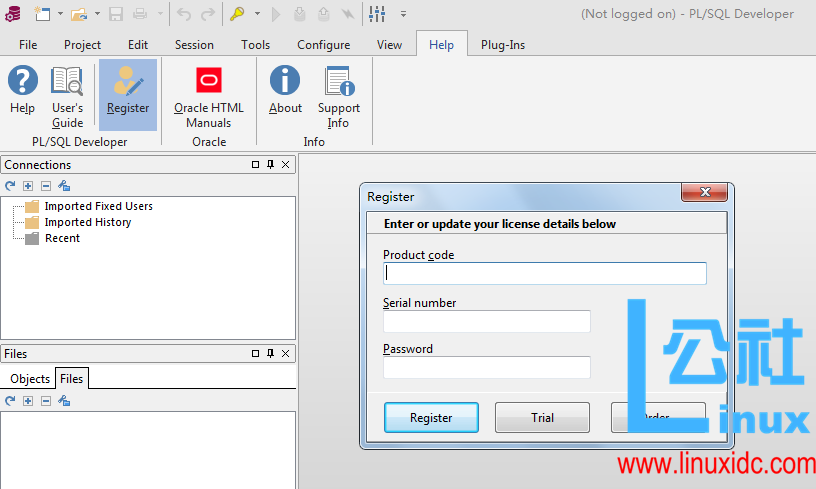Switch to the Objects tab

click(x=30, y=379)
